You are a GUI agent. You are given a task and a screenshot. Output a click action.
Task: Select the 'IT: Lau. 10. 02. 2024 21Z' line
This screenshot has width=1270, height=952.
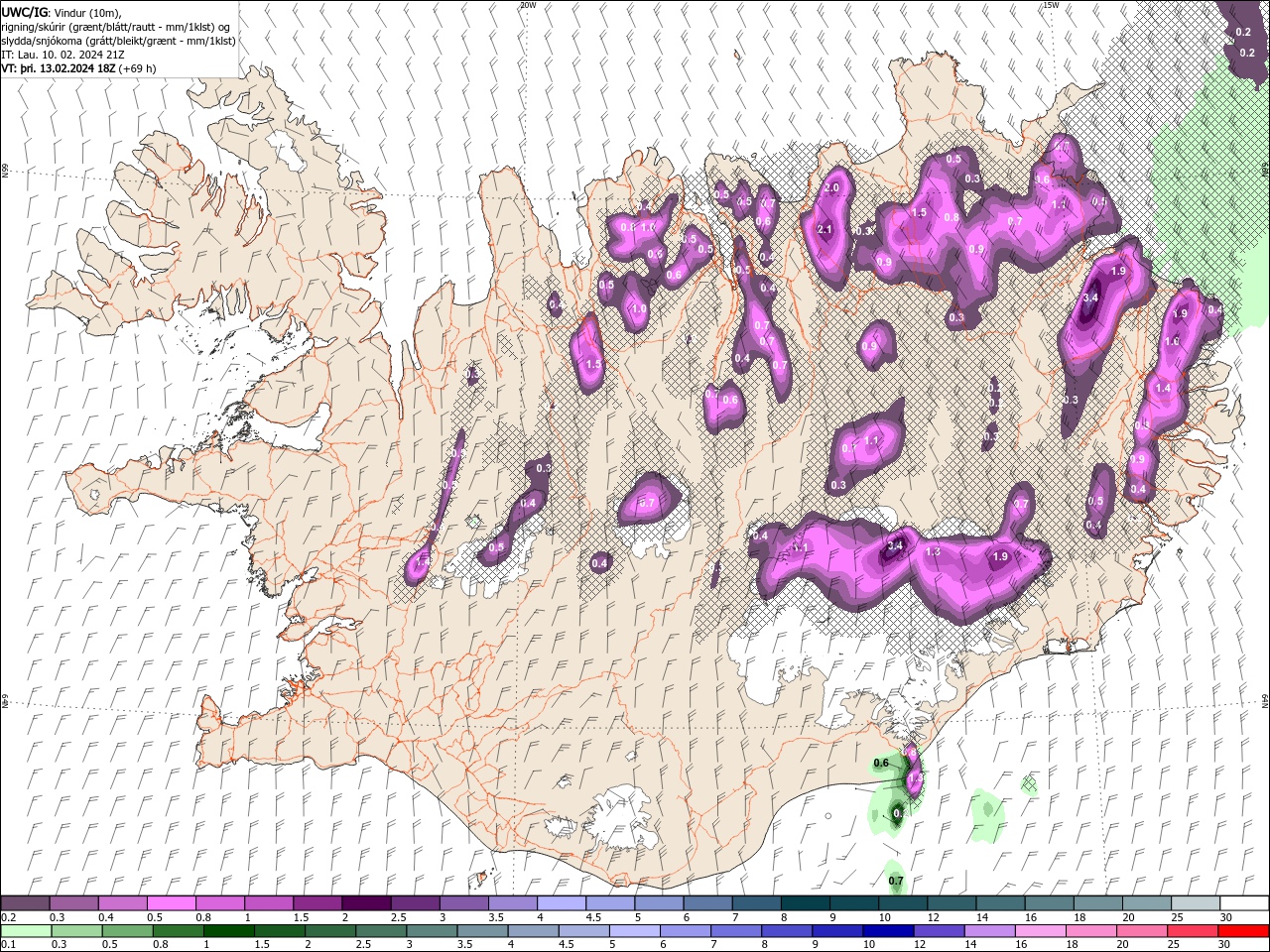coord(63,55)
